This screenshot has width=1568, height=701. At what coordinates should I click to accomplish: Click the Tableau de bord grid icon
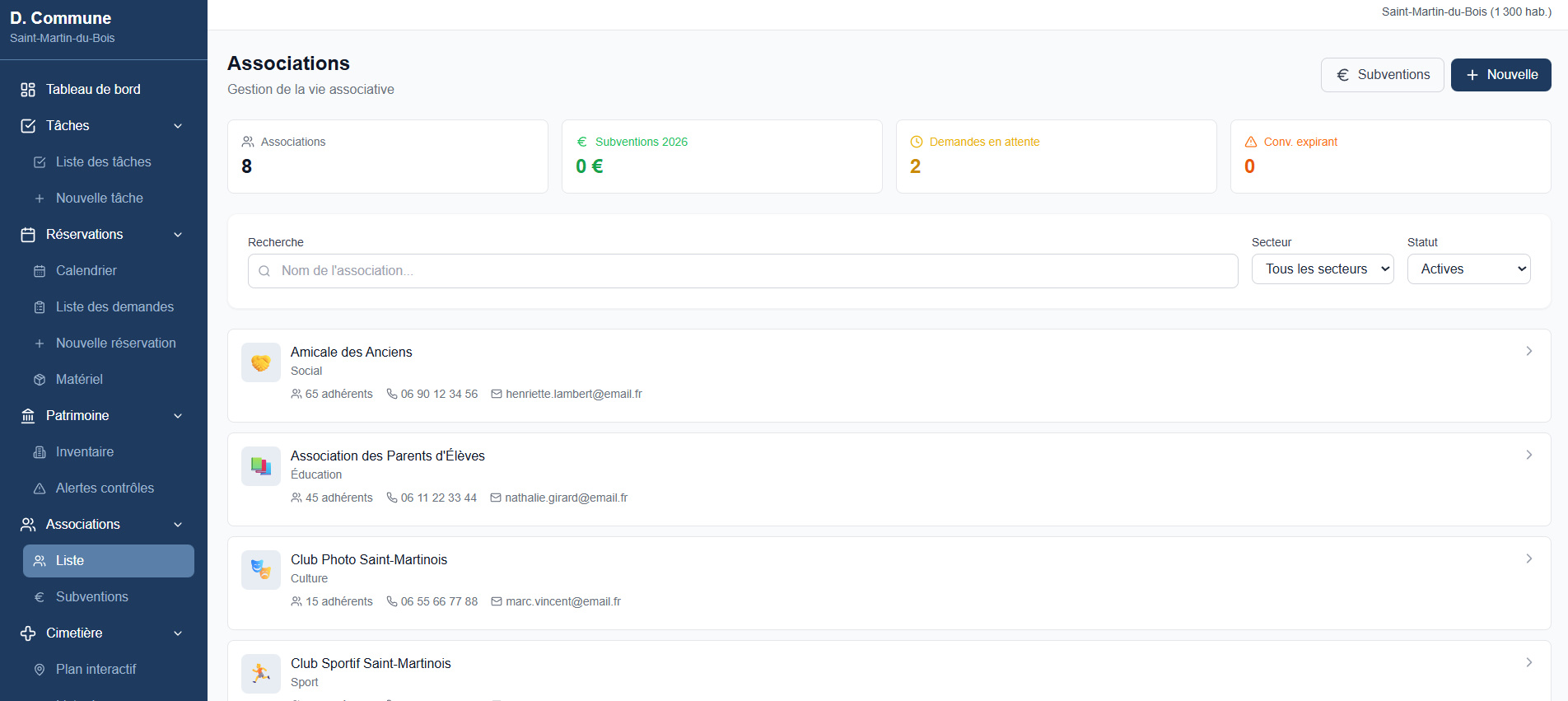tap(28, 90)
